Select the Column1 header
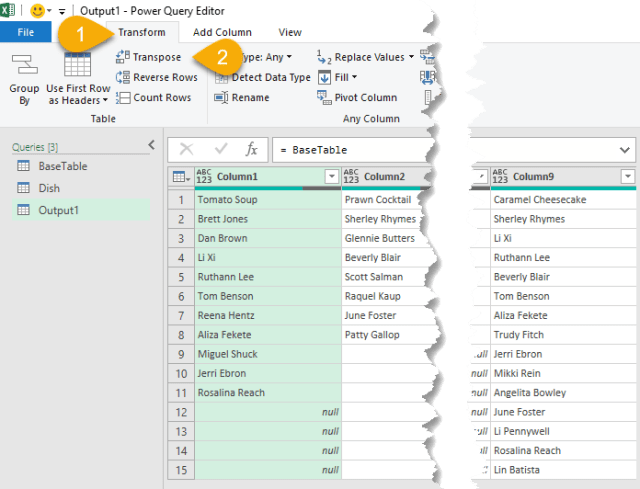 (267, 177)
